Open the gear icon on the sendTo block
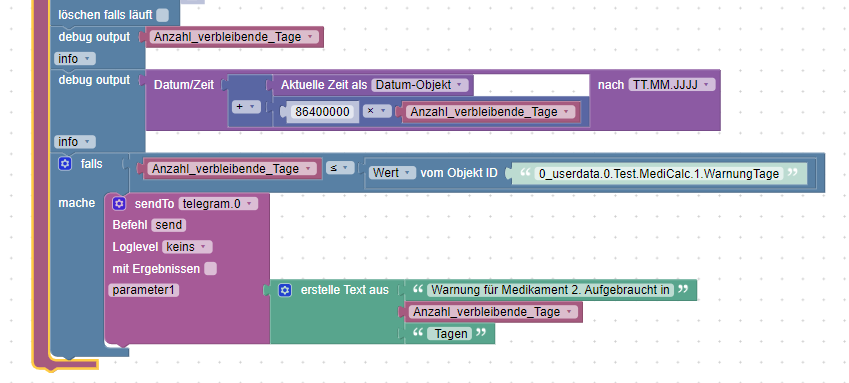 pos(119,204)
